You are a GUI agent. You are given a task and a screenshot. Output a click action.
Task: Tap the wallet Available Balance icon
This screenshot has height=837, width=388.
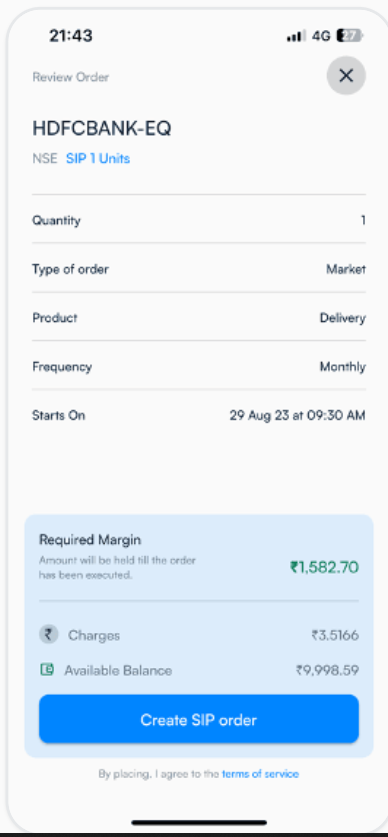coord(47,669)
